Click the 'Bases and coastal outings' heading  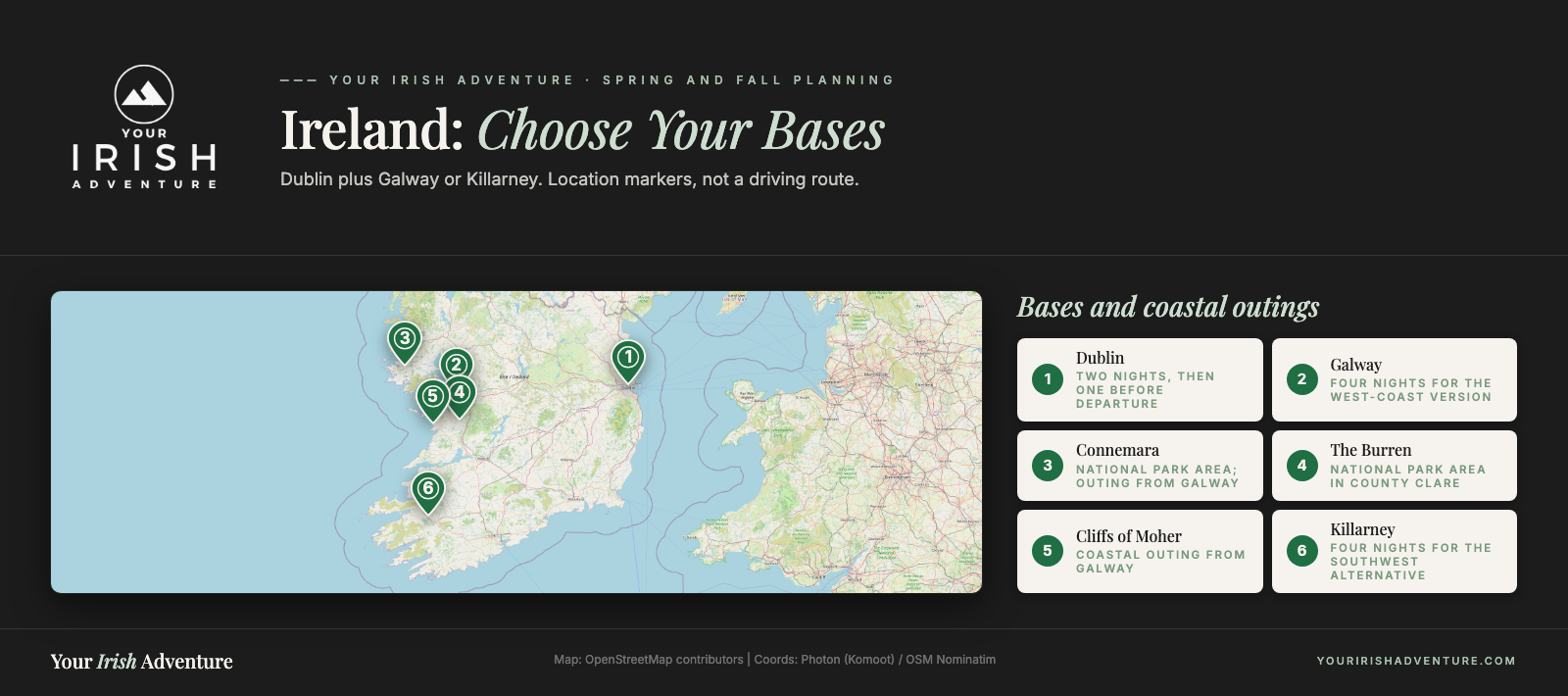[x=1168, y=307]
